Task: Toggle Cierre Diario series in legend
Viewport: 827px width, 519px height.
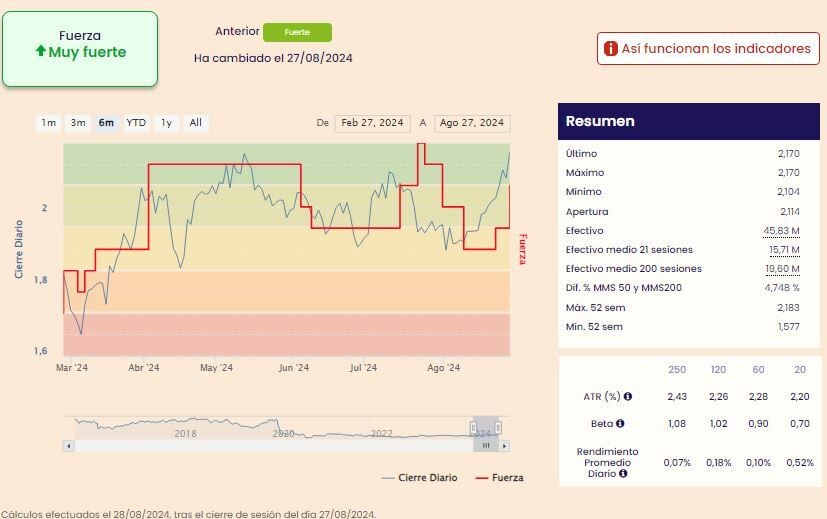Action: tap(419, 478)
